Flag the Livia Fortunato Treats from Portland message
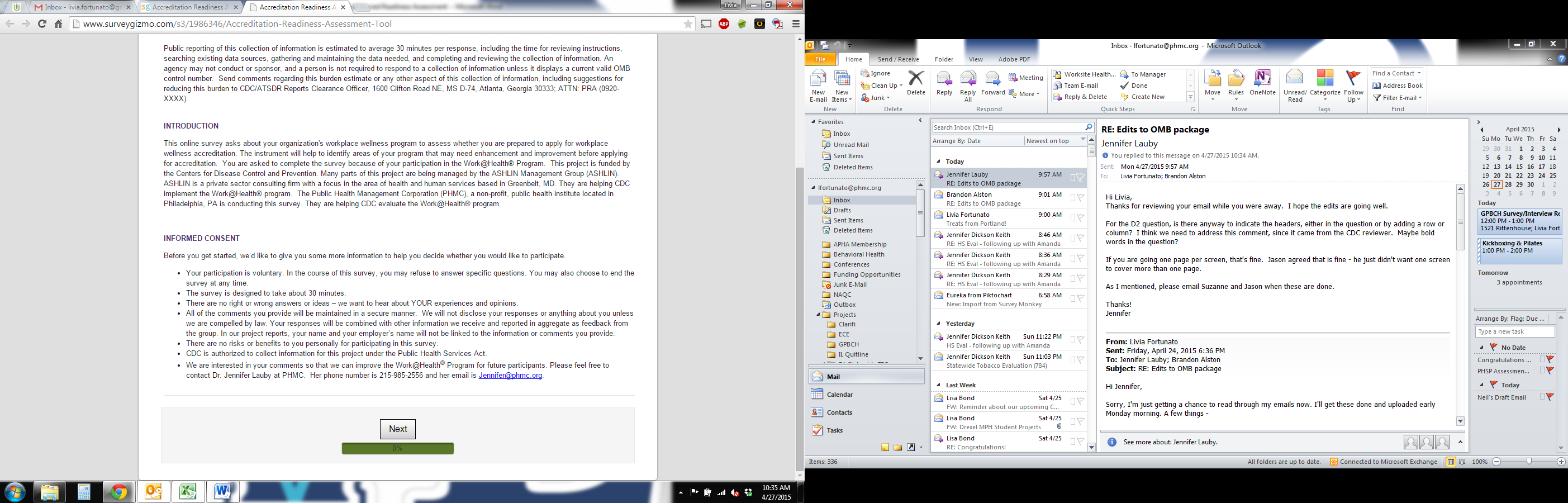Screen dimensions: 1568x503 [1080, 218]
